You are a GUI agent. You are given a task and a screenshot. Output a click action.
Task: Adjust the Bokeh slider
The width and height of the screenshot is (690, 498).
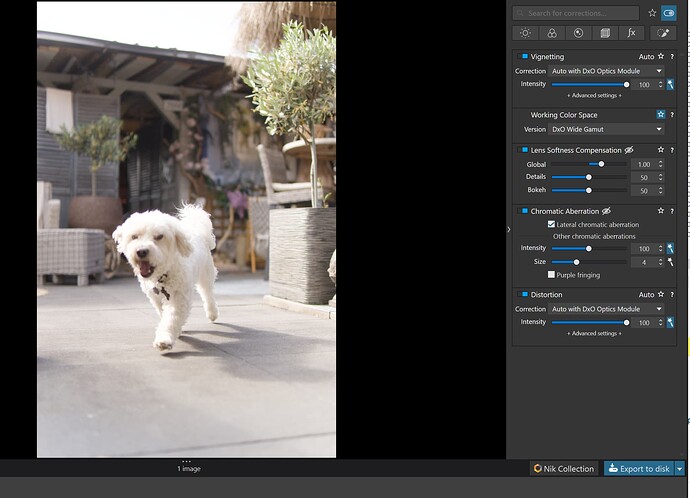(589, 190)
